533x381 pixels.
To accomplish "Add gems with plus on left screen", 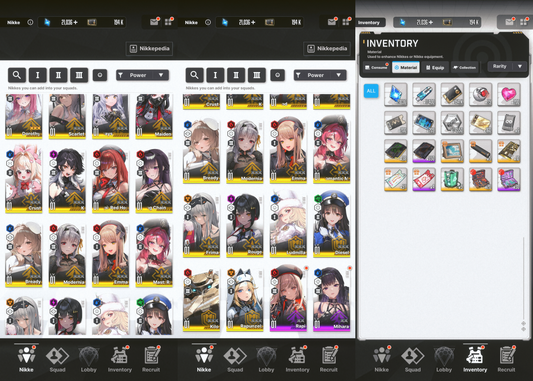I will point(75,22).
